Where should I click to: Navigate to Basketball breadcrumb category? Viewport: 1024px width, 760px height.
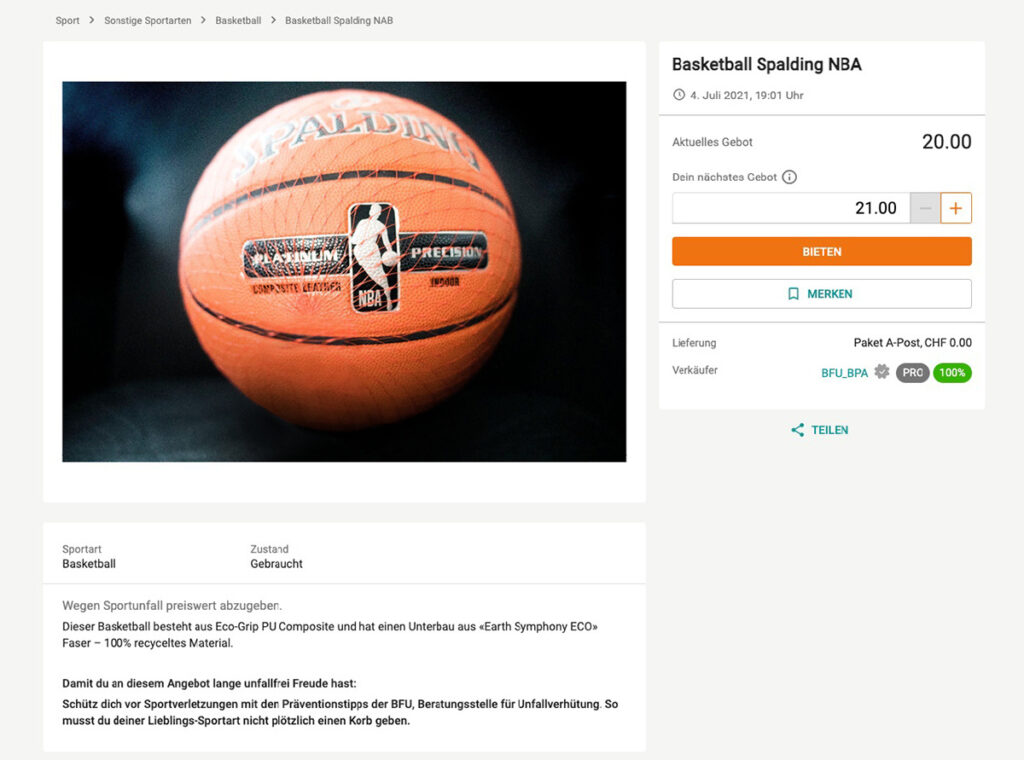pyautogui.click(x=238, y=20)
